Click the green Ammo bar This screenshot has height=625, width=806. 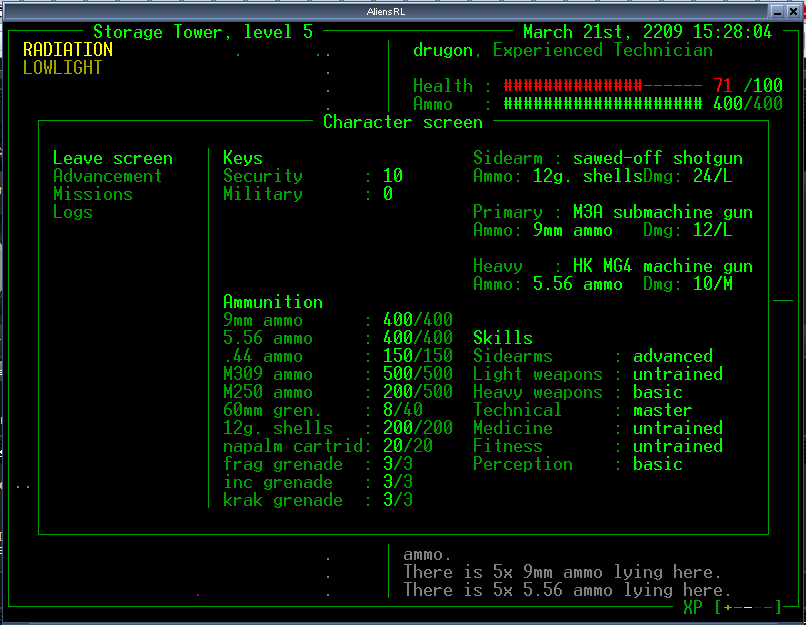point(603,104)
